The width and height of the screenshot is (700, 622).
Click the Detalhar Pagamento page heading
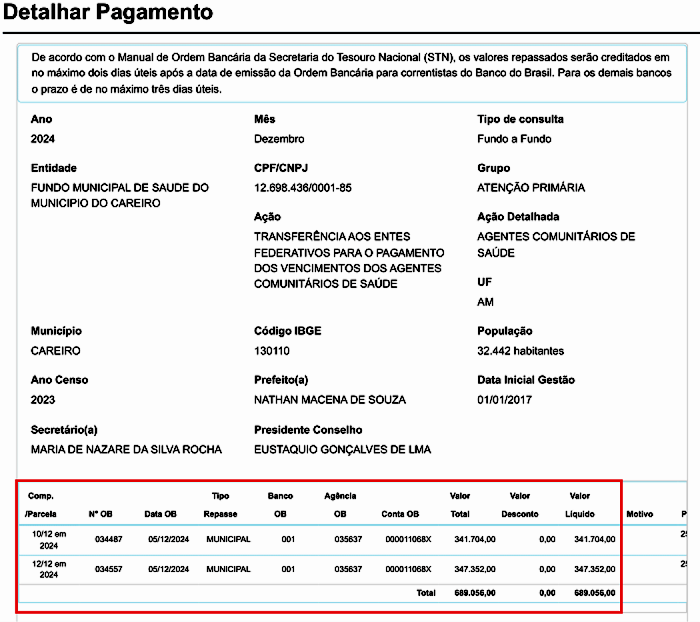(x=108, y=14)
